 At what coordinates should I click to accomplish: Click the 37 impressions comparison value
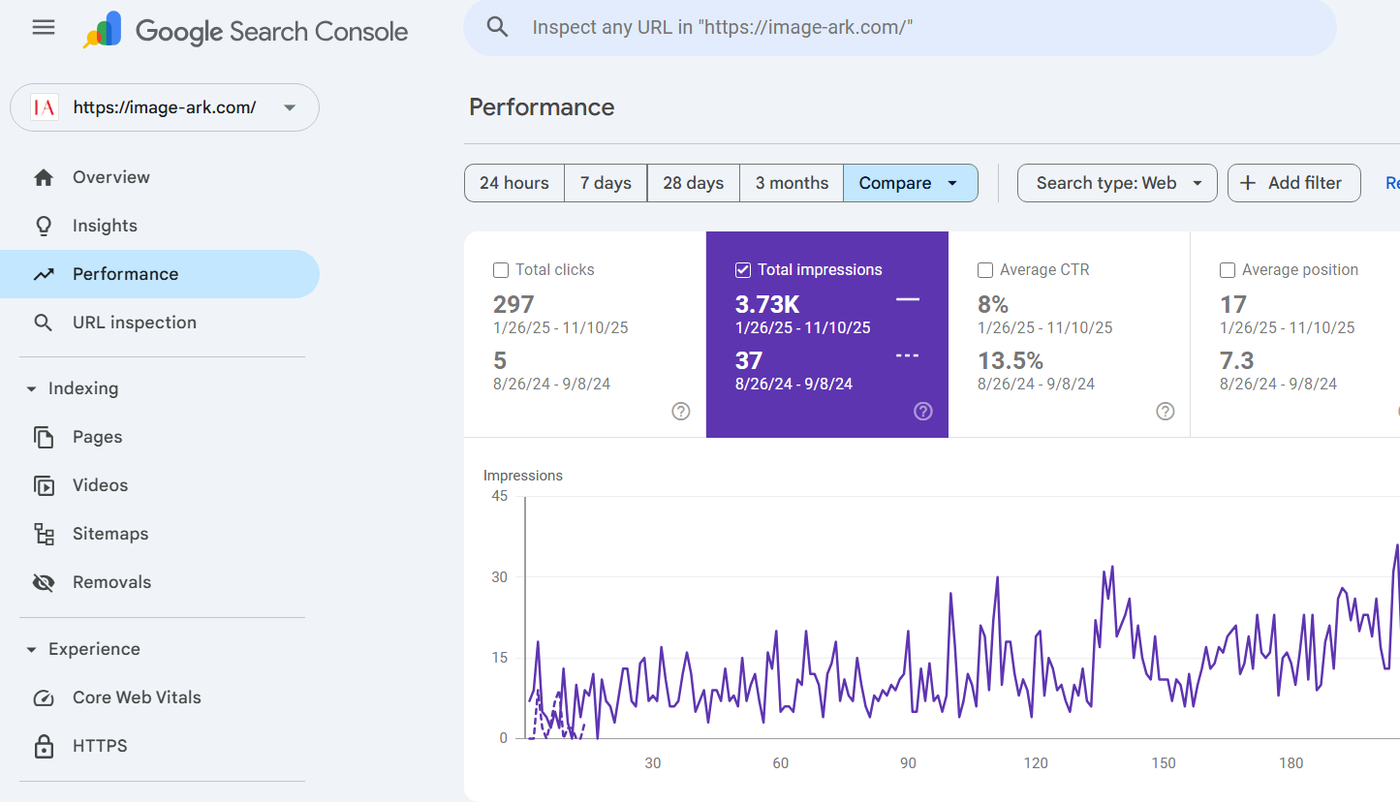pyautogui.click(x=749, y=360)
